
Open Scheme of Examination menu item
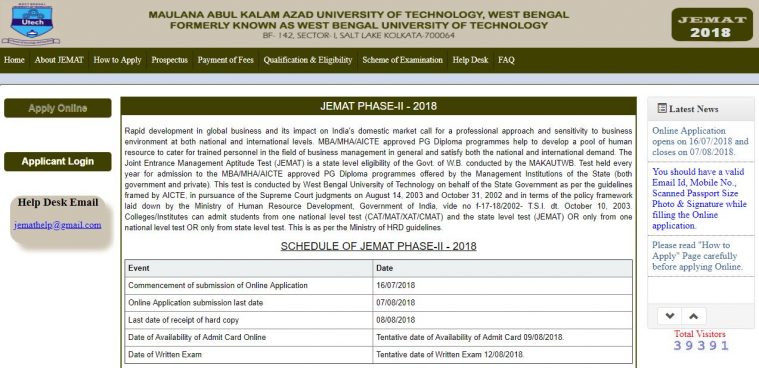[x=402, y=60]
